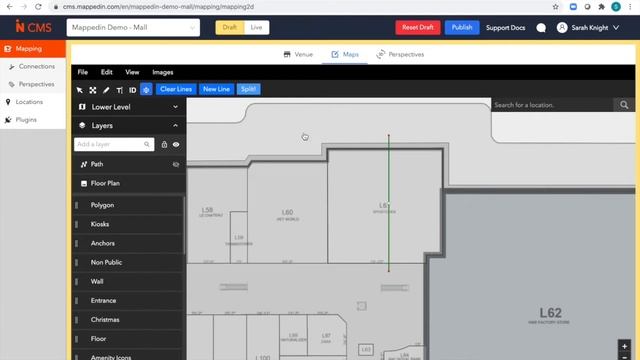This screenshot has height=360, width=640.
Task: Open Connections in the sidebar
Action: coord(33,66)
